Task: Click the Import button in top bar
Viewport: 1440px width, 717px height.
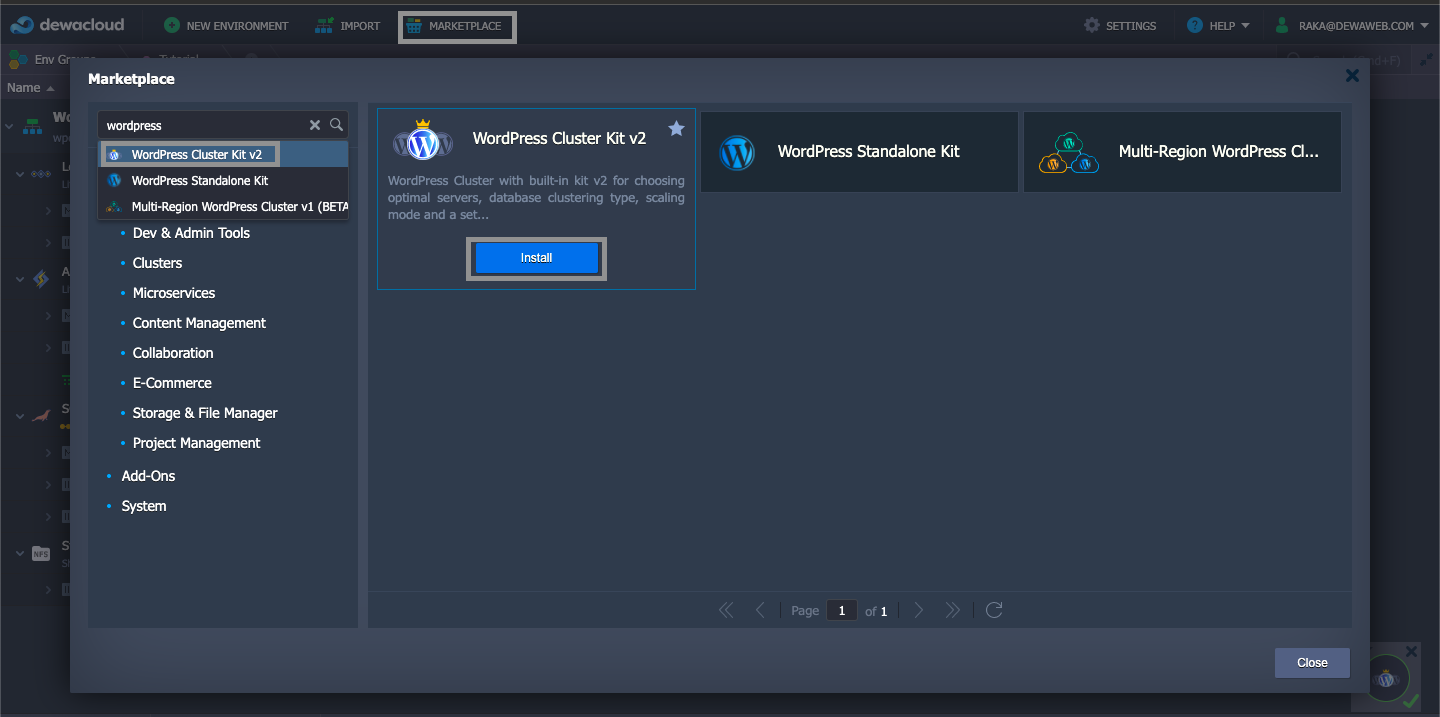Action: coord(348,26)
